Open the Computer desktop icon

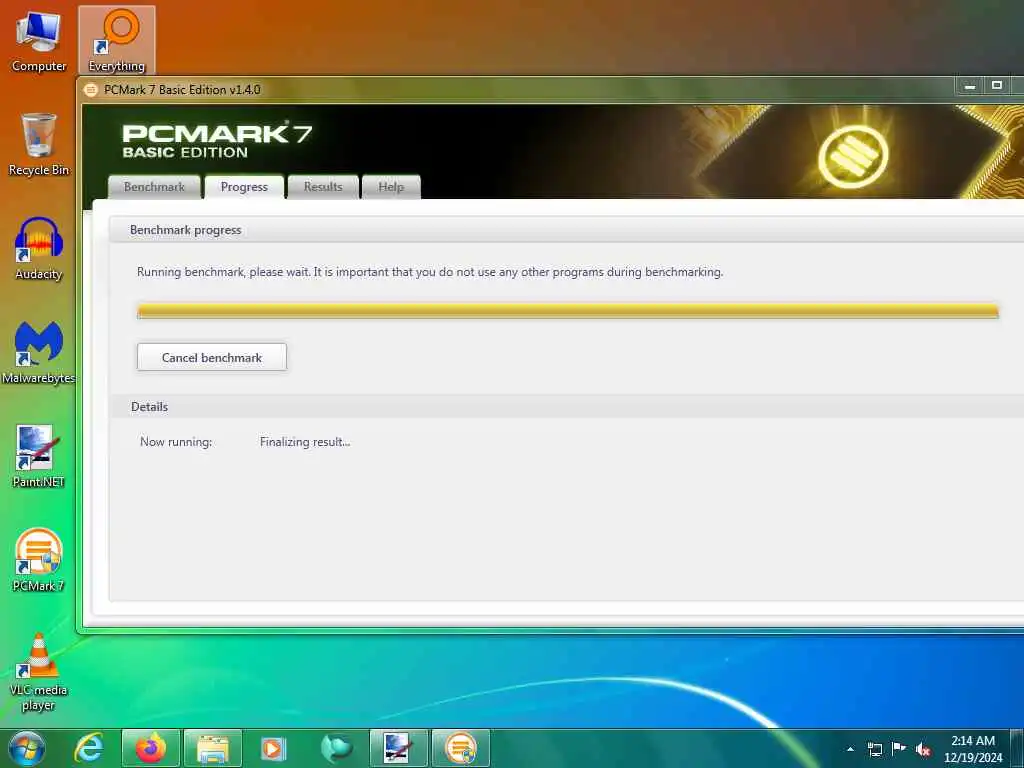39,40
